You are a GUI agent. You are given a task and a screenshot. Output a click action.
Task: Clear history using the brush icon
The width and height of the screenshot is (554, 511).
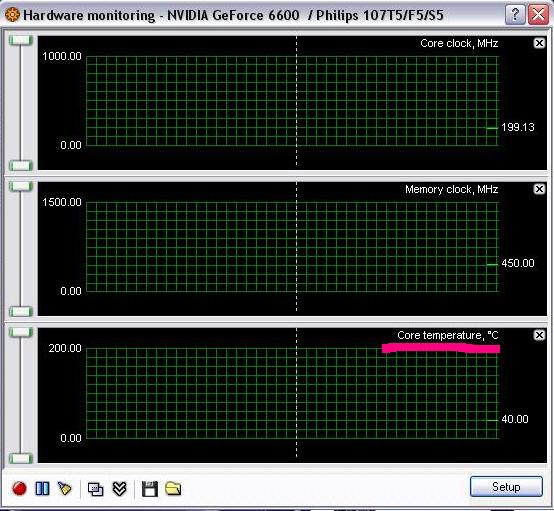point(64,488)
